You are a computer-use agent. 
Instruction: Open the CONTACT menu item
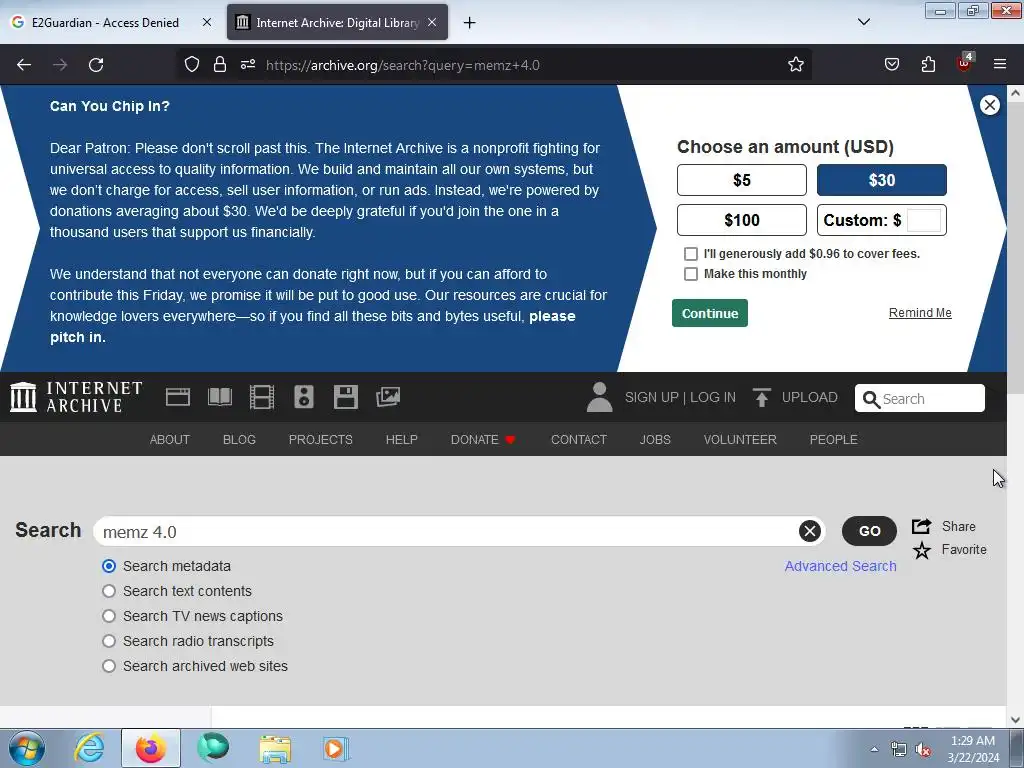coord(579,440)
